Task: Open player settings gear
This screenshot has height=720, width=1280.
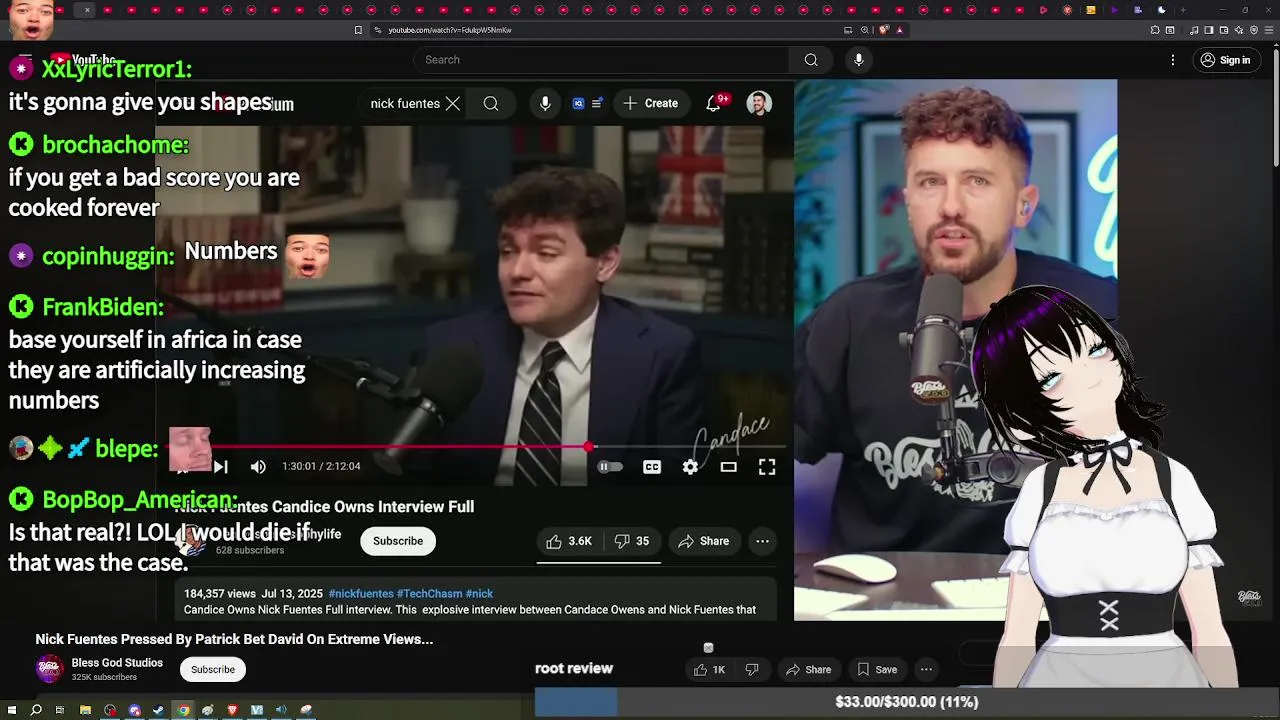Action: 690,467
